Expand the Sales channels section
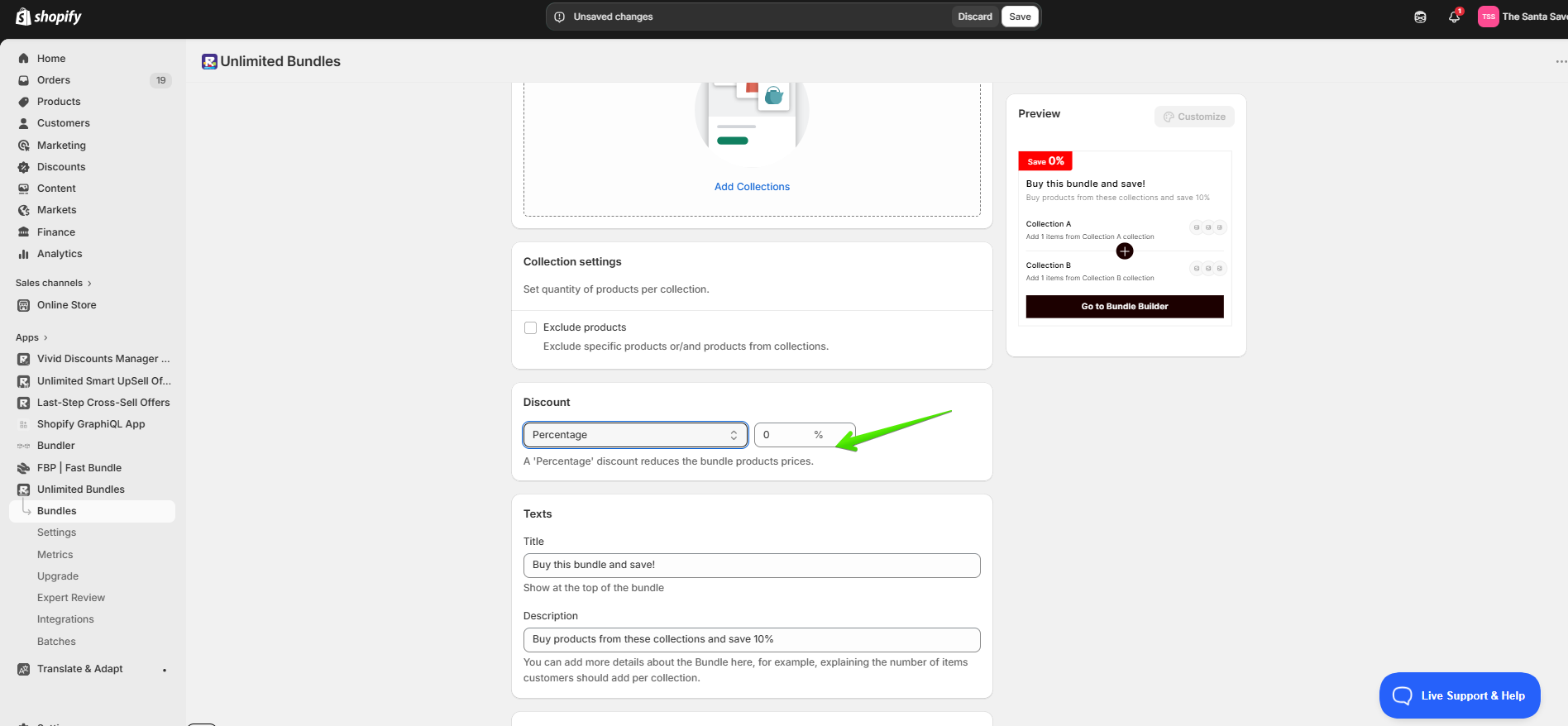This screenshot has height=726, width=1568. (x=54, y=283)
